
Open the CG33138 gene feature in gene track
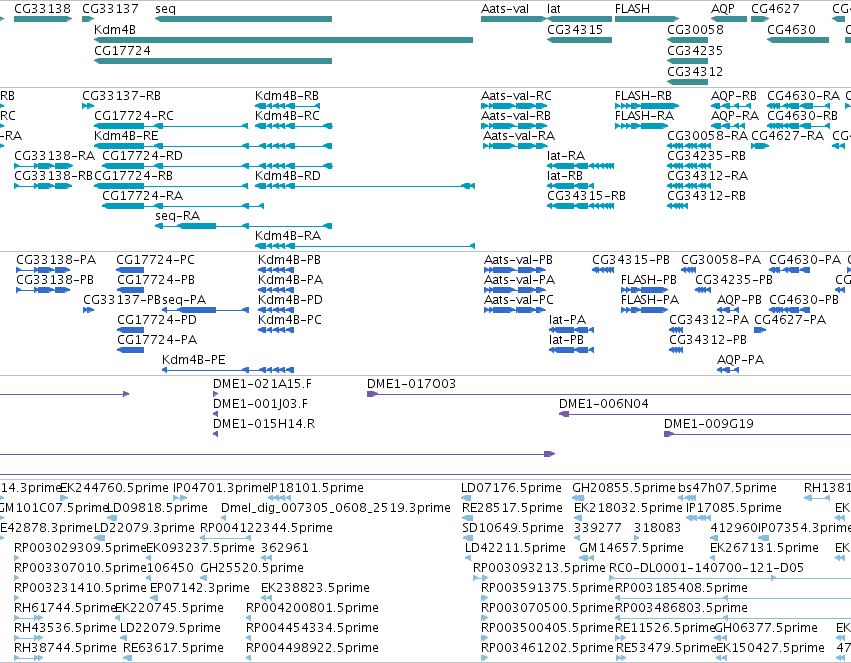(x=43, y=19)
